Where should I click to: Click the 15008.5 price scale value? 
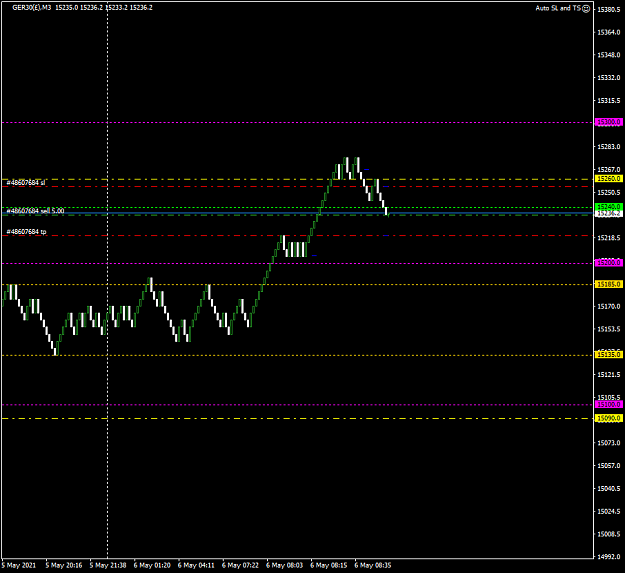pos(609,534)
